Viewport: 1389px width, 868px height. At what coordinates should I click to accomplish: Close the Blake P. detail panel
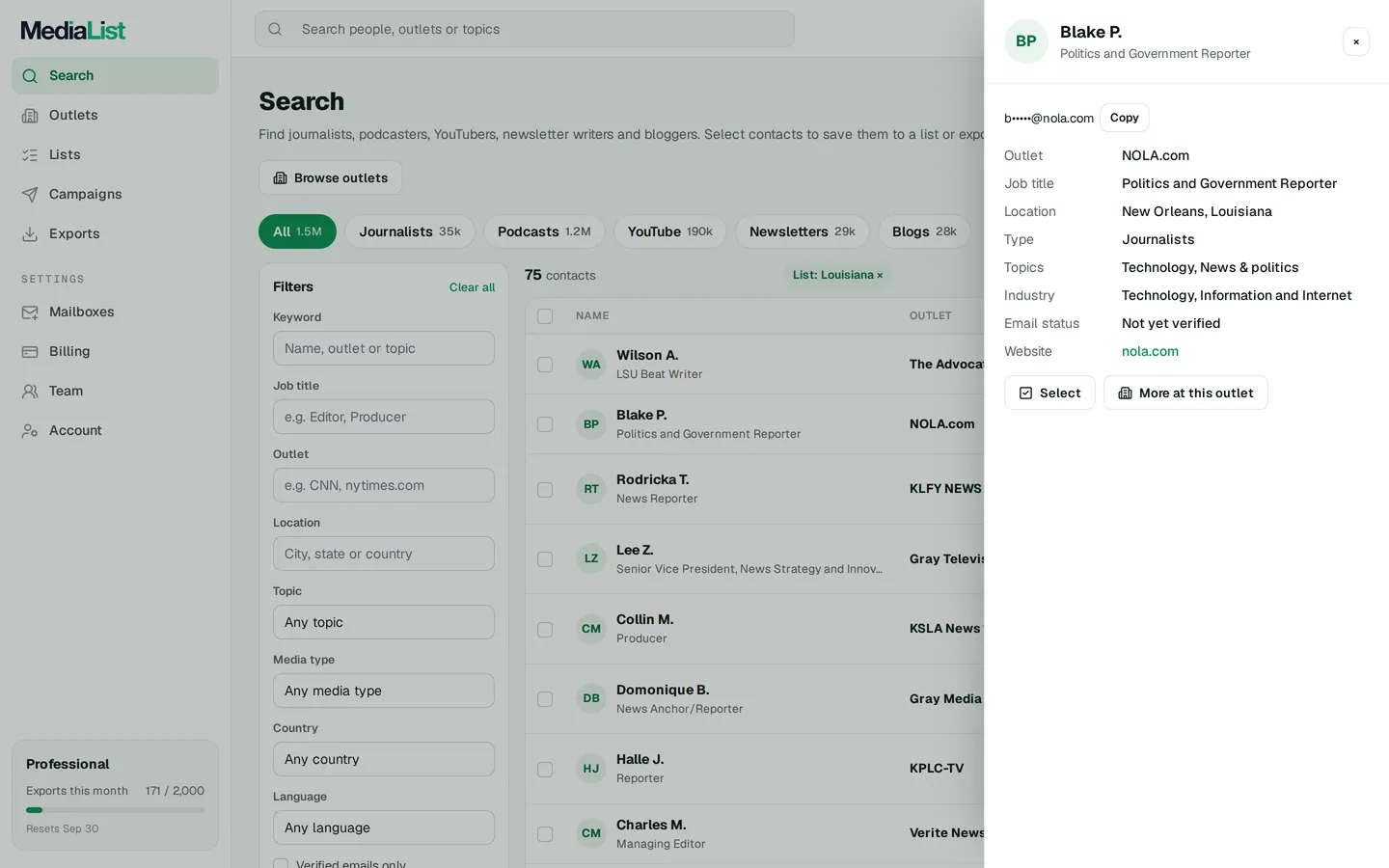pos(1356,41)
